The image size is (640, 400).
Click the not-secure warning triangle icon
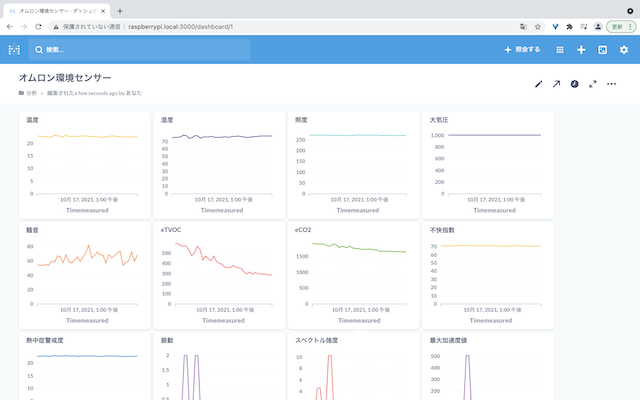pos(56,27)
